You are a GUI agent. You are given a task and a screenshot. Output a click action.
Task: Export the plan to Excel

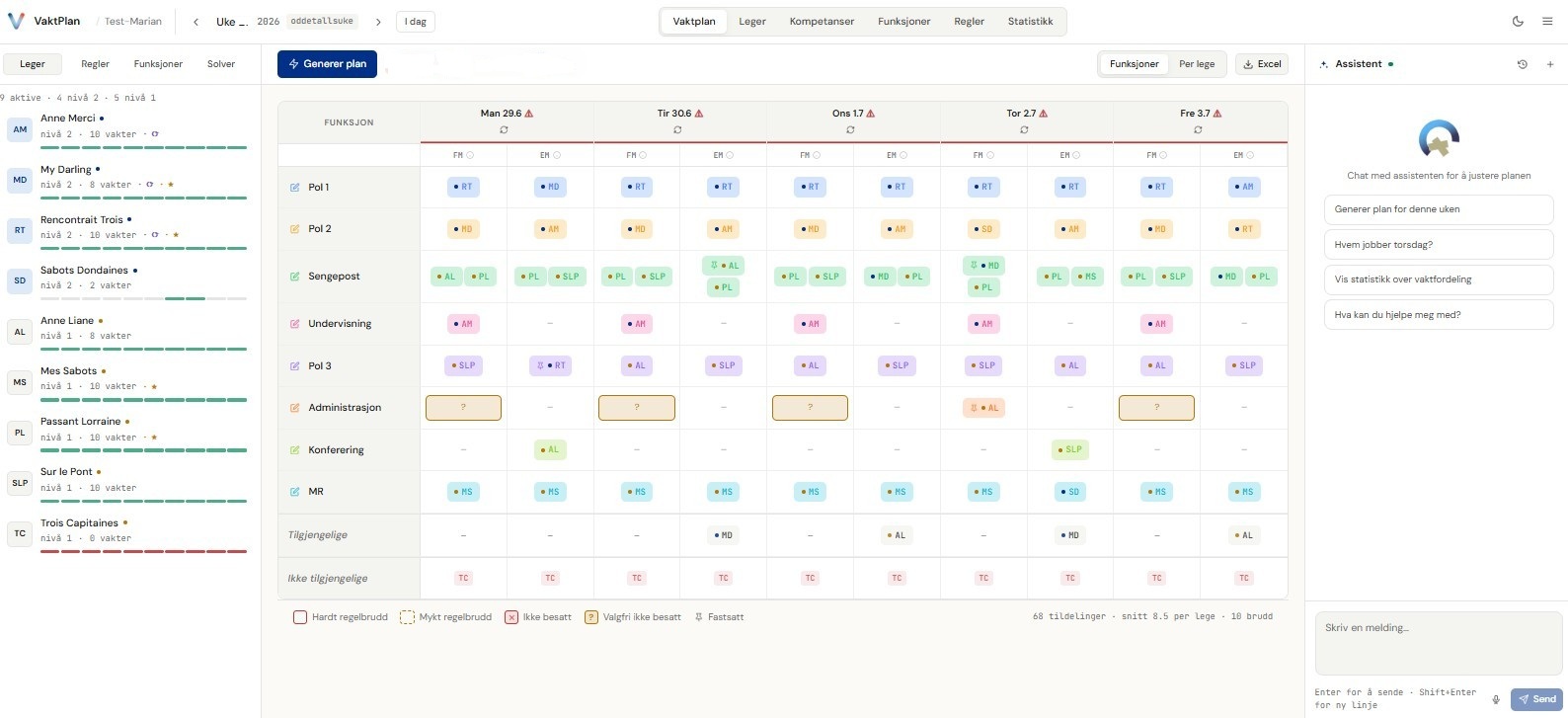1262,64
